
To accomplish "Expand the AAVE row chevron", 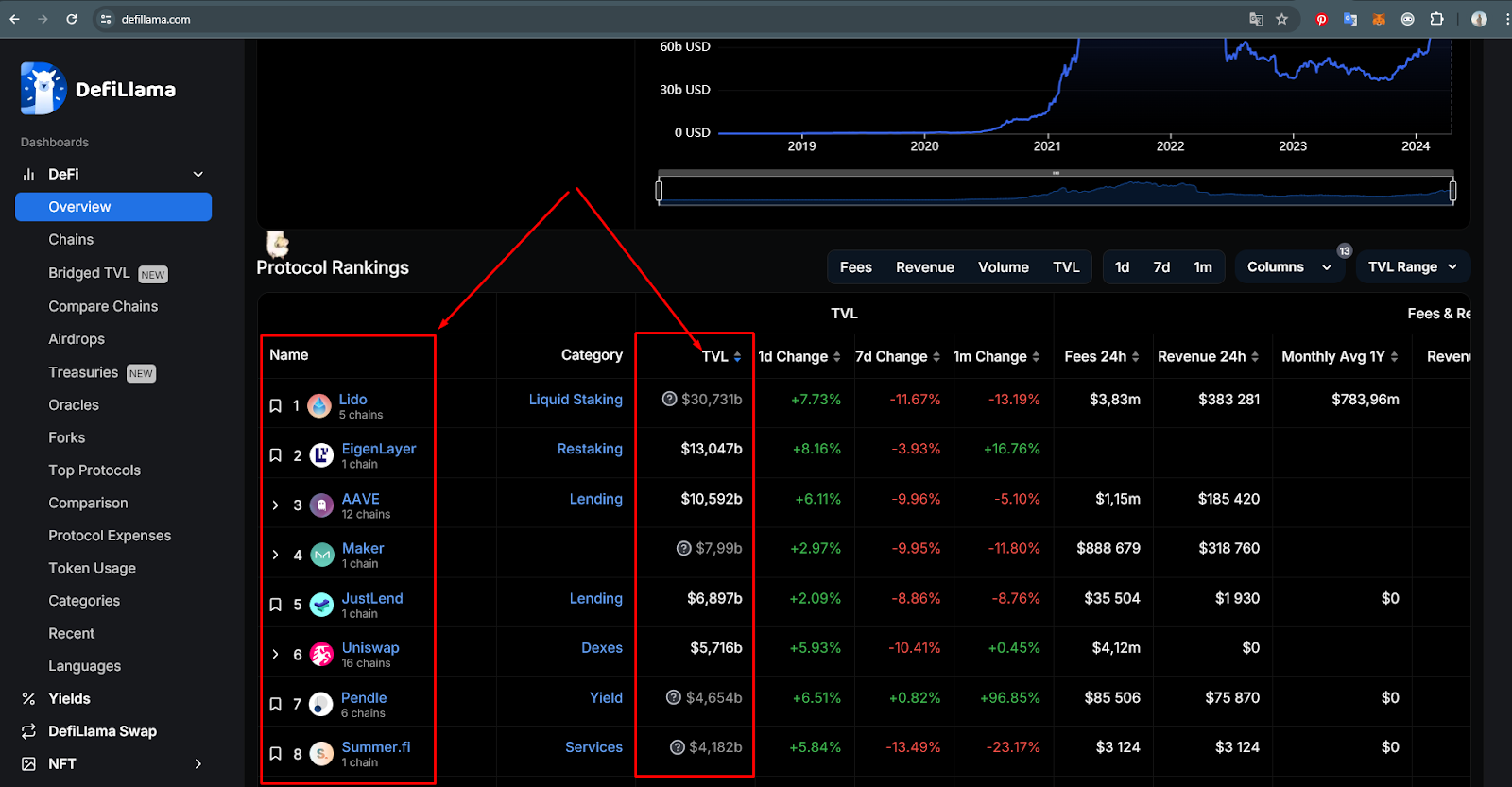I will point(275,505).
